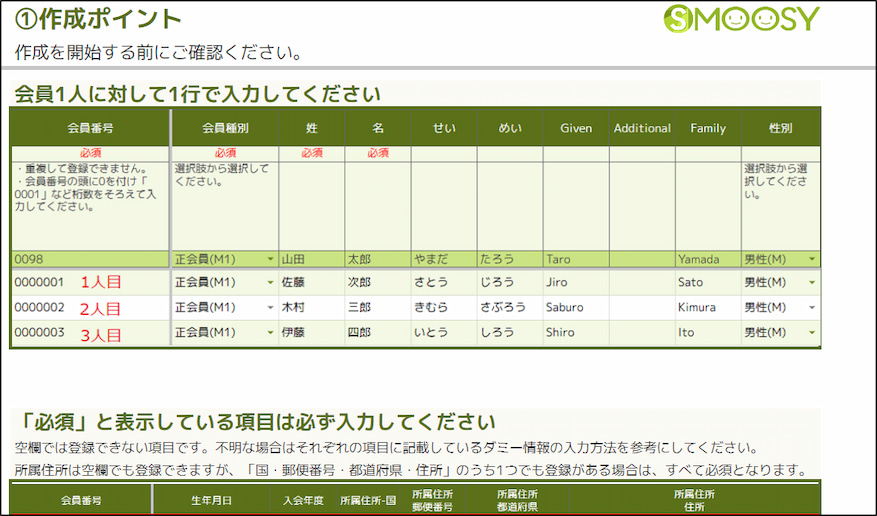Select the 姓 column header

coord(311,128)
